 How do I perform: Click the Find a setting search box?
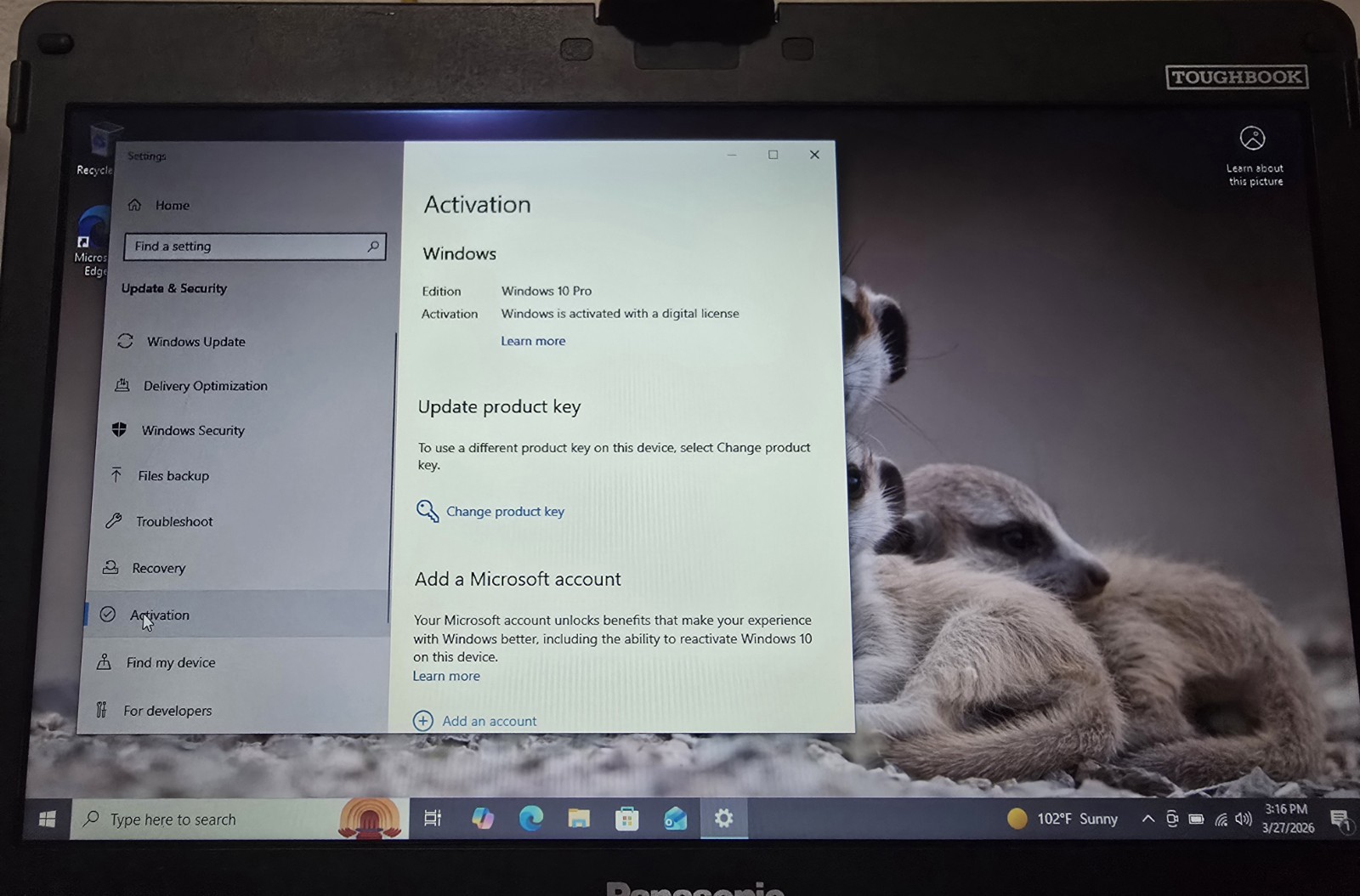[x=255, y=247]
